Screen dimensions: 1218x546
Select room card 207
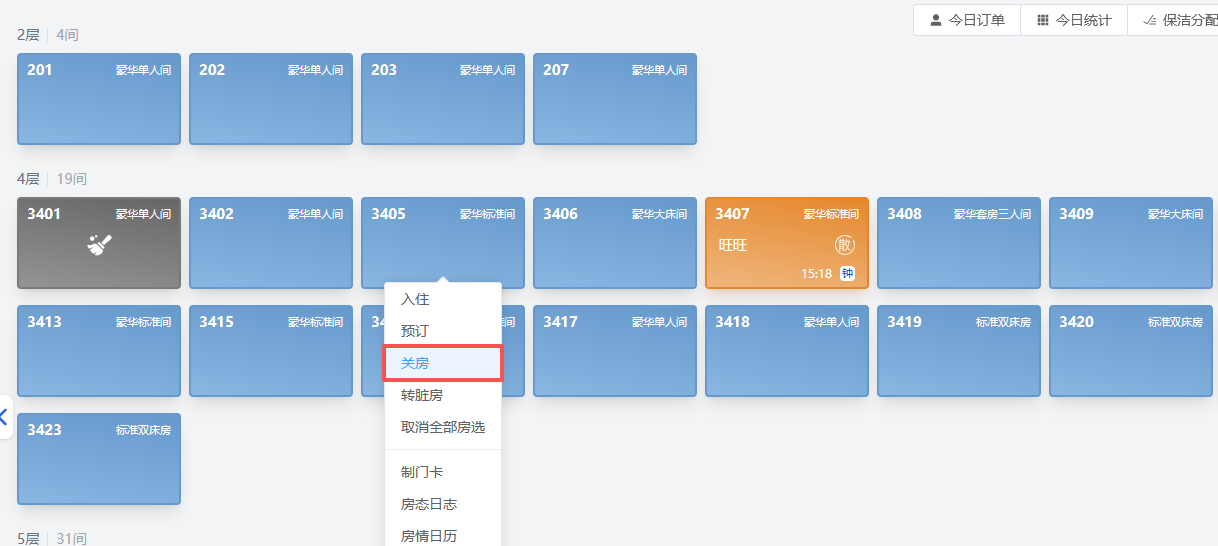615,99
